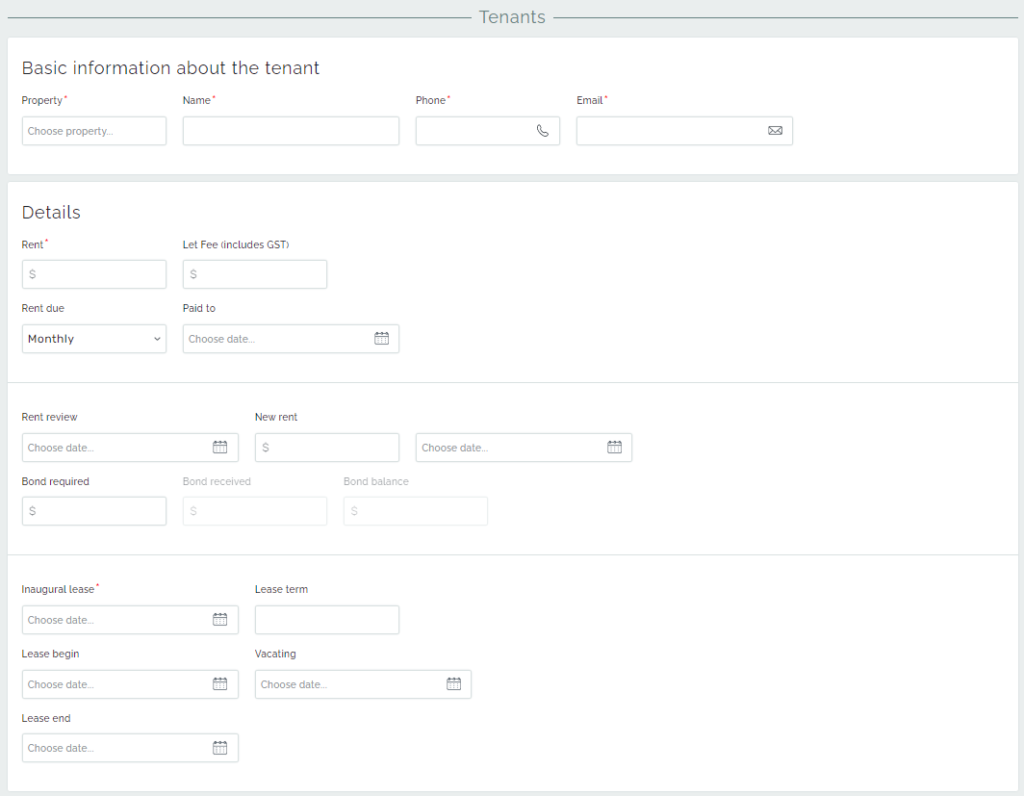Image resolution: width=1024 pixels, height=796 pixels.
Task: Open calendar icon for Lease end
Action: [220, 748]
